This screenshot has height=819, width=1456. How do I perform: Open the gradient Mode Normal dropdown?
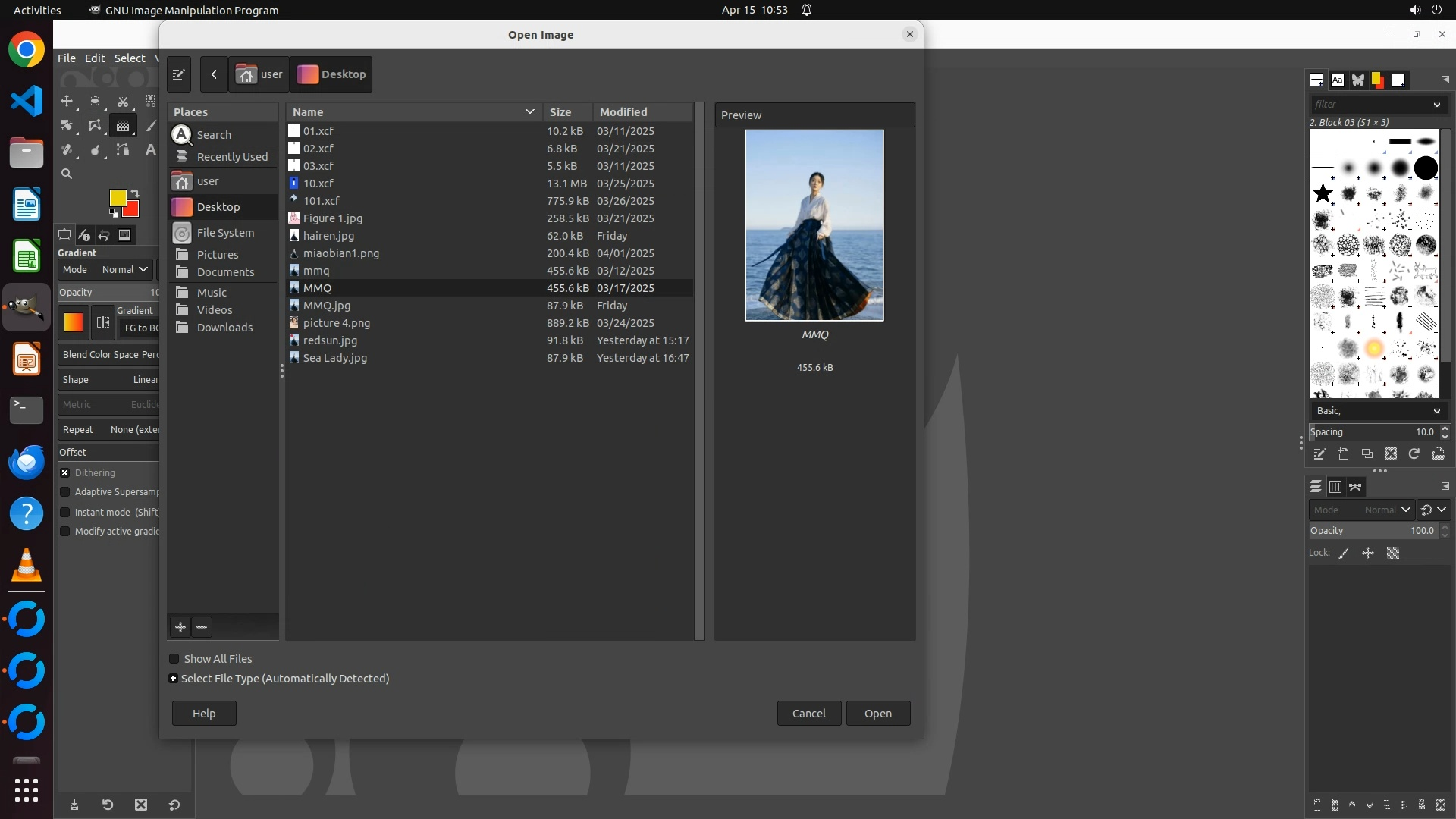pyautogui.click(x=125, y=269)
